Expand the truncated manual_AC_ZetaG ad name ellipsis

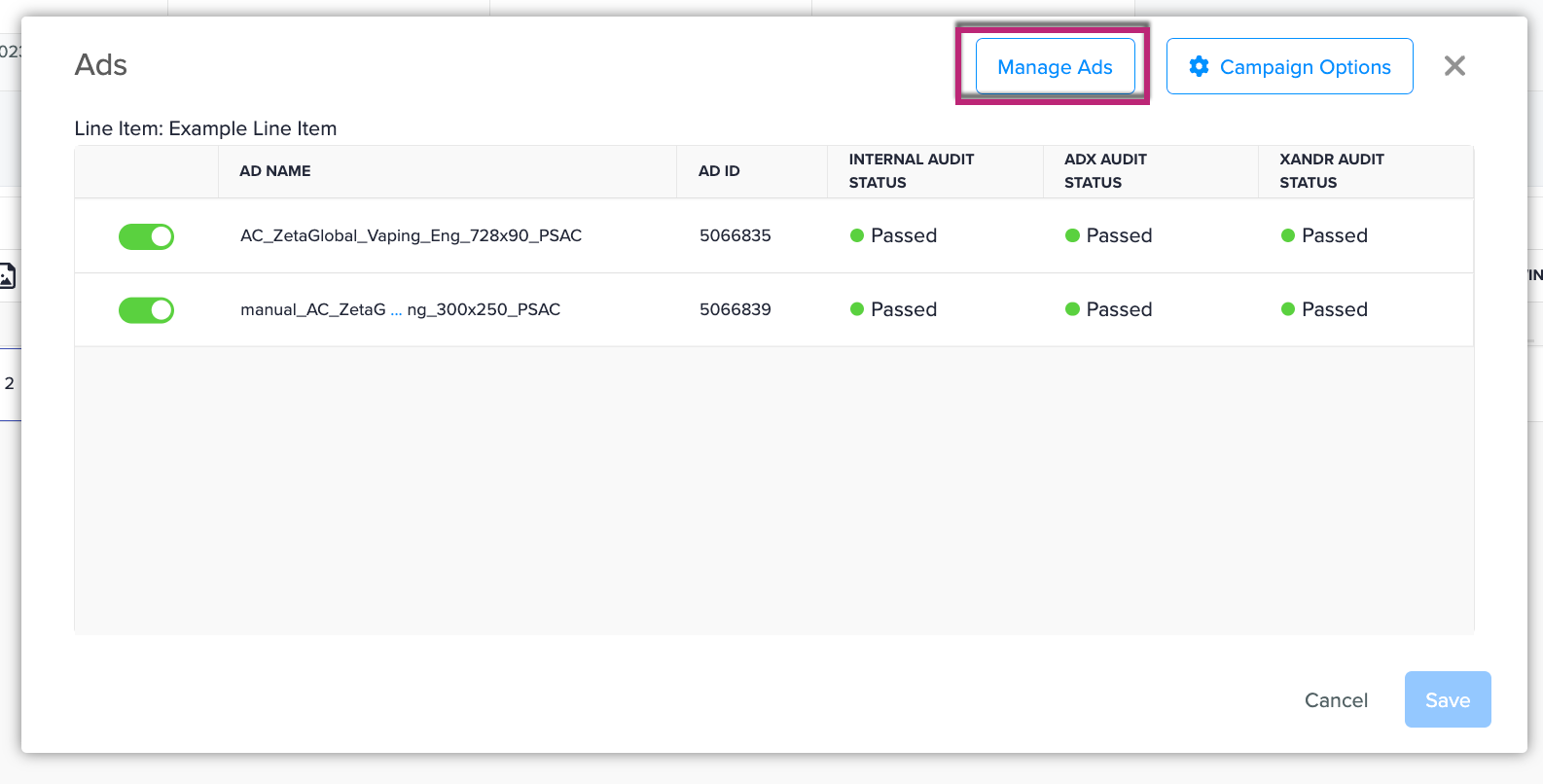pos(396,310)
